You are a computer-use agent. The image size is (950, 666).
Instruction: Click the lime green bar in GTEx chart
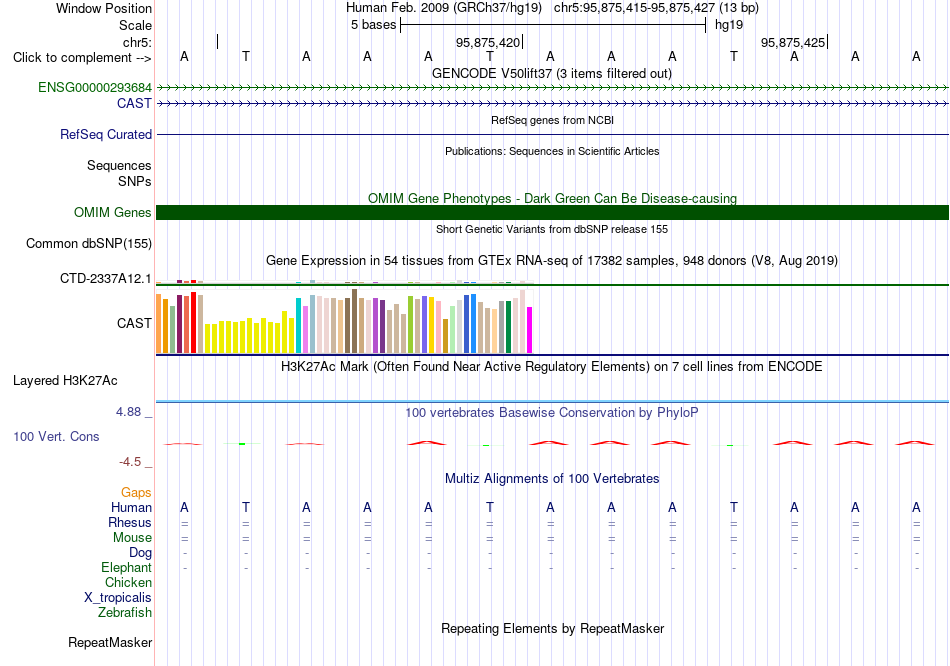click(411, 324)
